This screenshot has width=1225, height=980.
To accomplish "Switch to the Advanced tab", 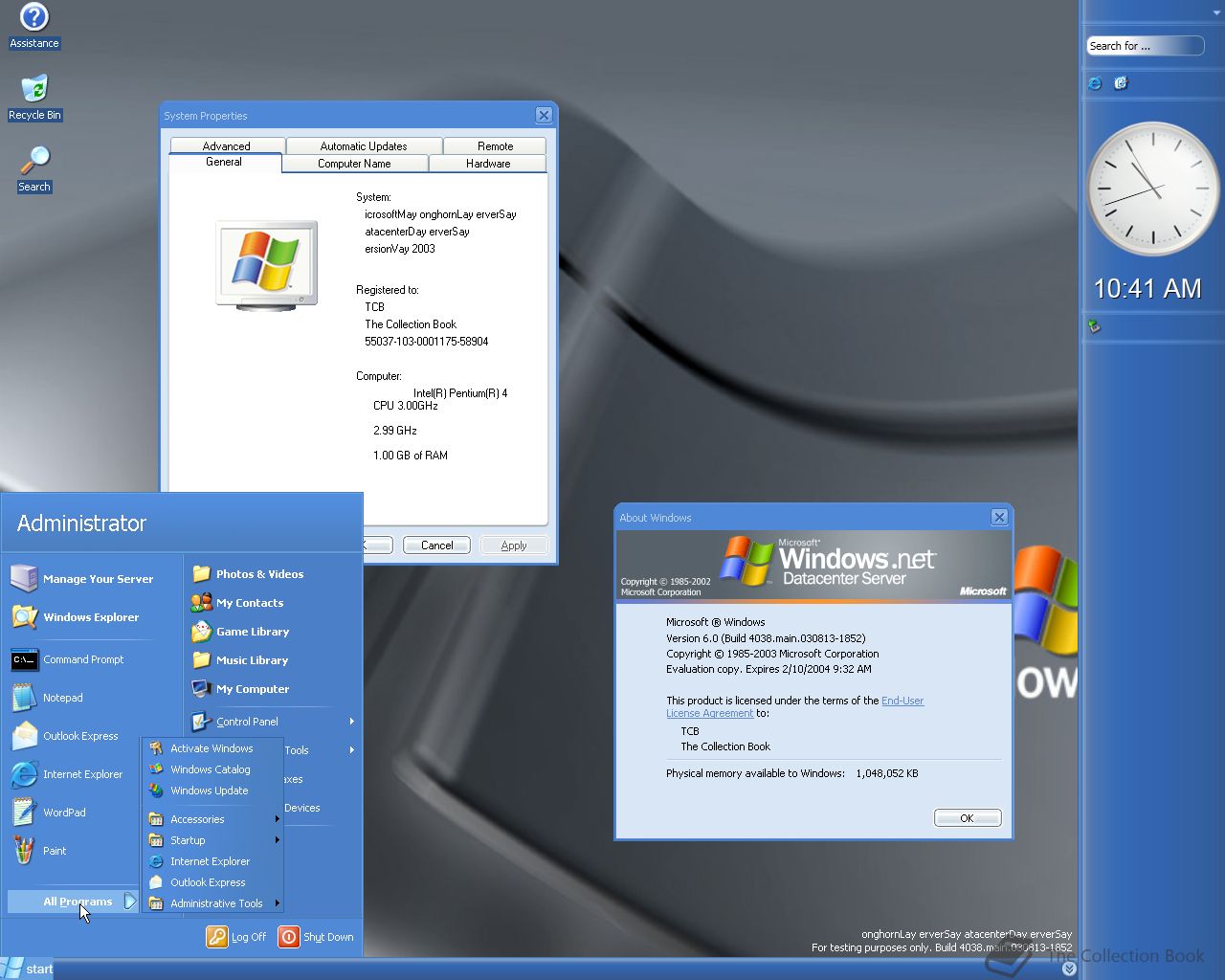I will coord(227,145).
